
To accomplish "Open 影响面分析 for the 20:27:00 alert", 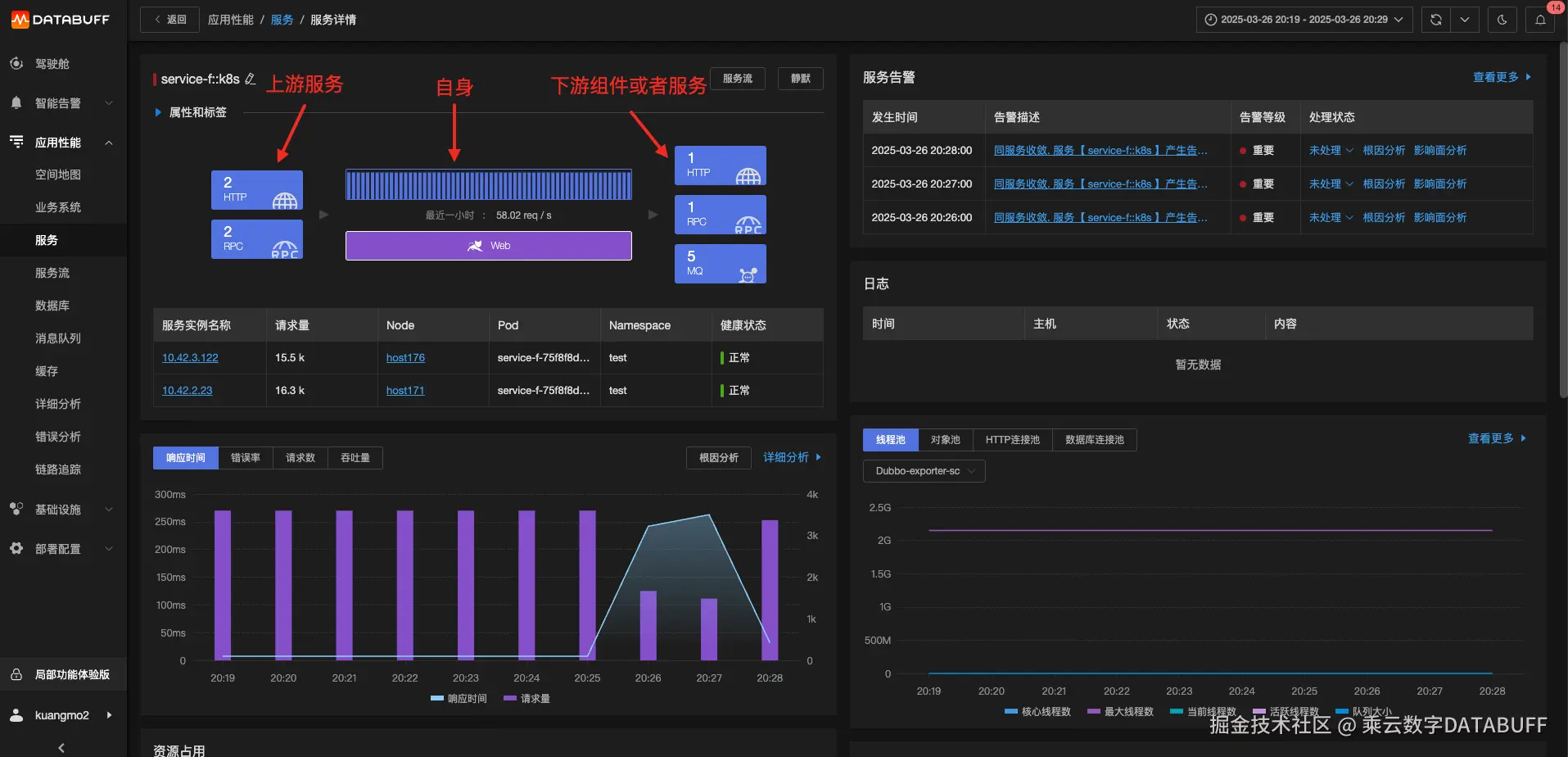I will (1440, 184).
